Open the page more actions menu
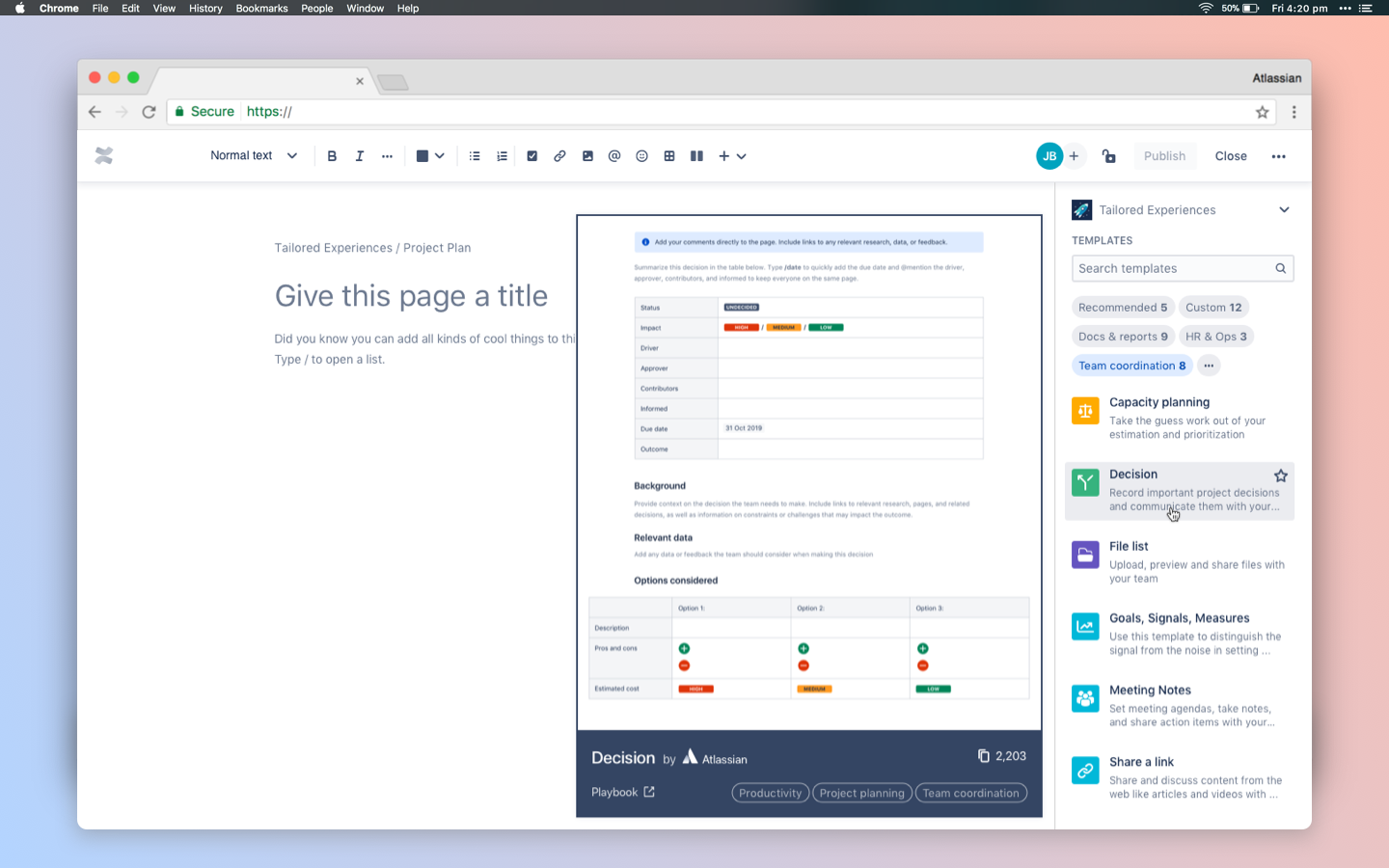 tap(1278, 156)
